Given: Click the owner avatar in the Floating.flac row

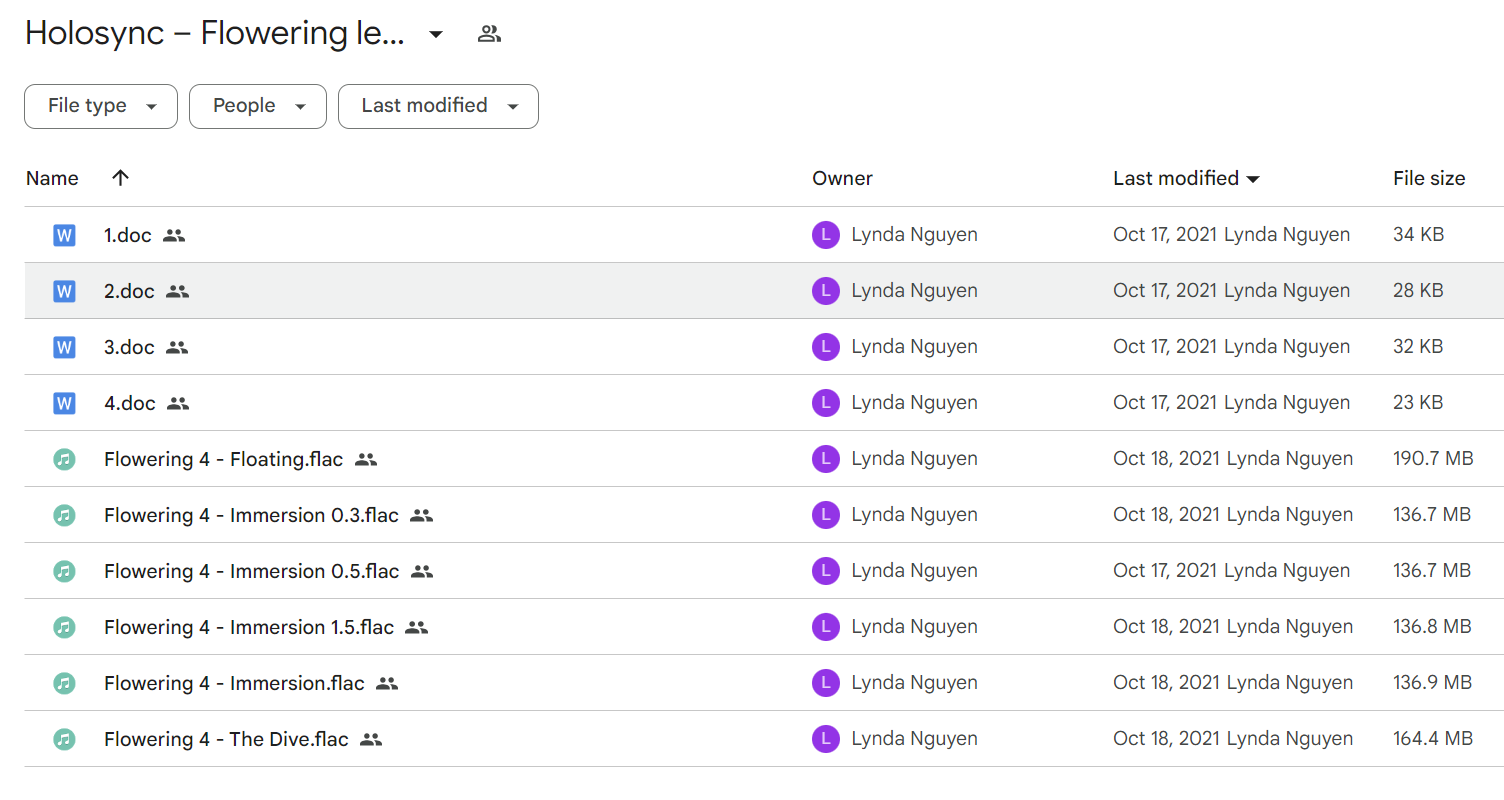Looking at the screenshot, I should click(825, 459).
